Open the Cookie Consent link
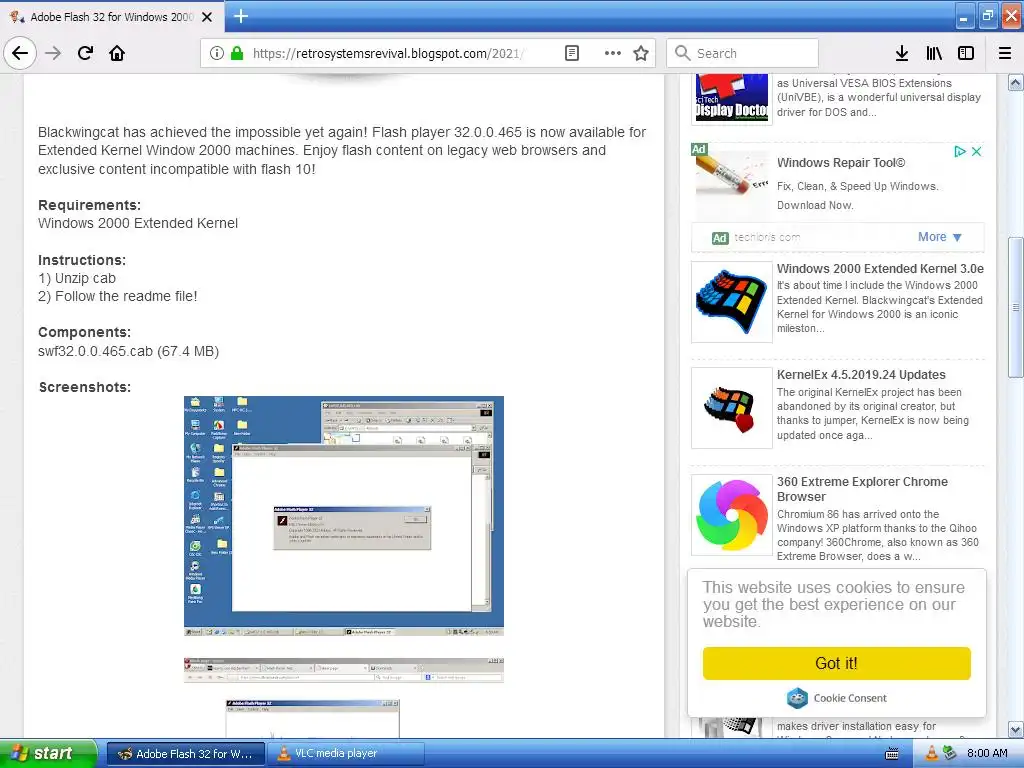Viewport: 1024px width, 768px height. pyautogui.click(x=850, y=698)
